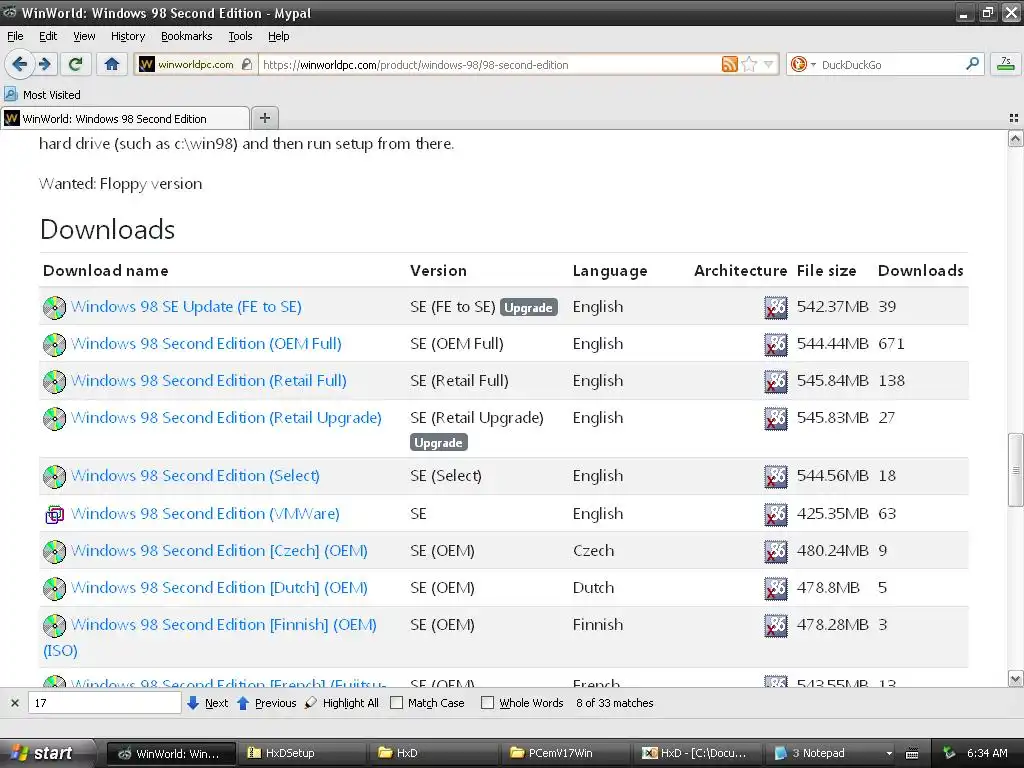This screenshot has width=1024, height=768.
Task: Open the Edit menu
Action: pos(48,36)
